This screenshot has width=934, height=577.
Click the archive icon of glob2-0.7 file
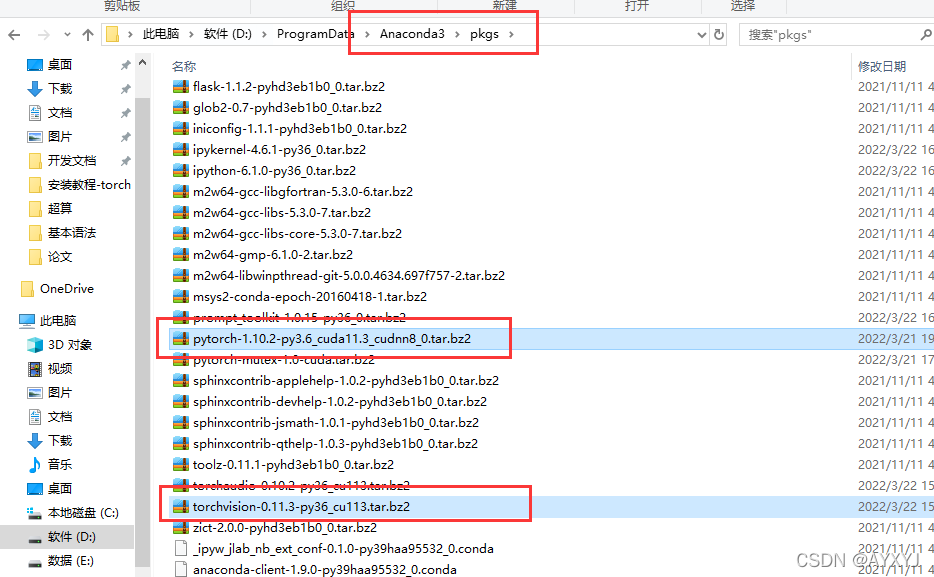pos(181,108)
